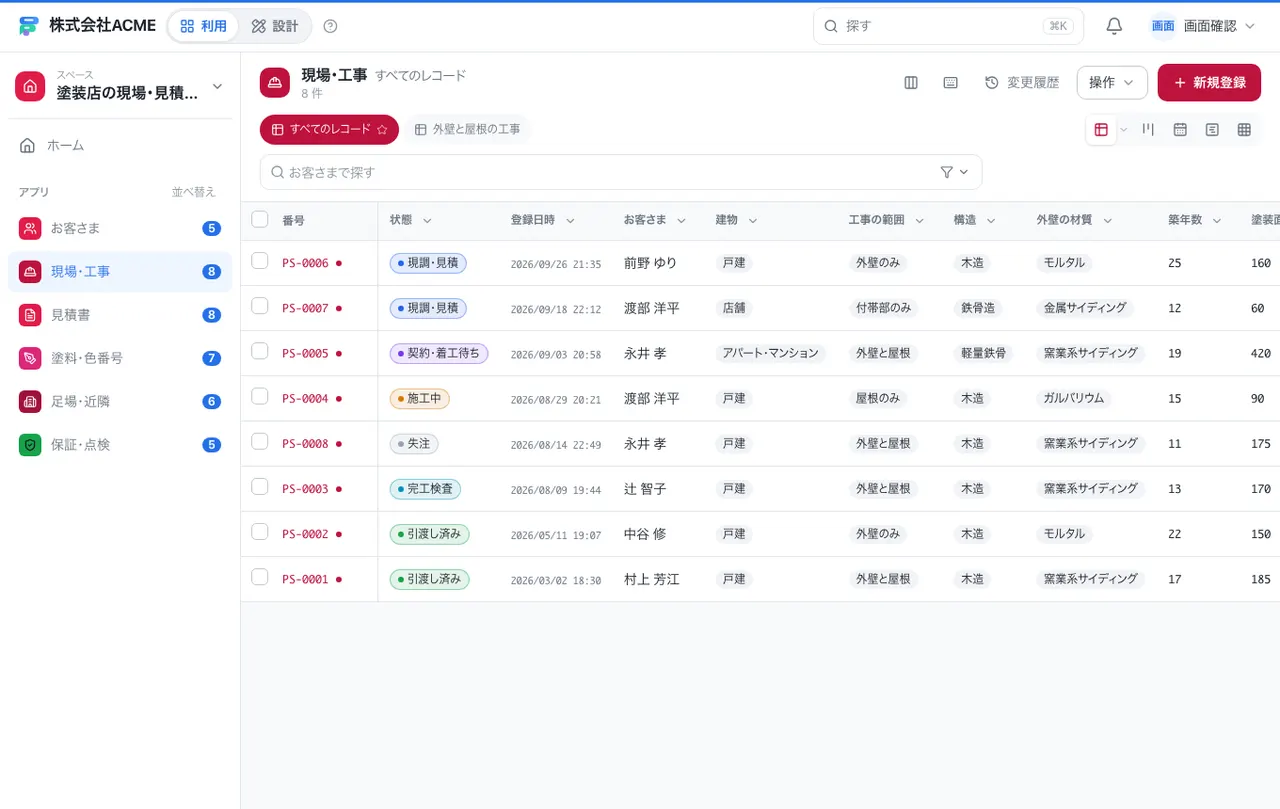Switch to the 設計 mode tab
Image resolution: width=1280 pixels, height=809 pixels.
[275, 26]
